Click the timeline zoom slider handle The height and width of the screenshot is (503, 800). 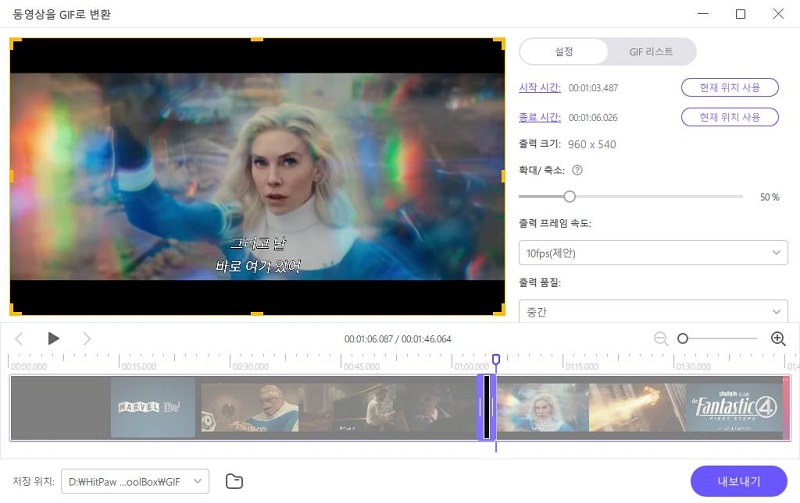(683, 338)
